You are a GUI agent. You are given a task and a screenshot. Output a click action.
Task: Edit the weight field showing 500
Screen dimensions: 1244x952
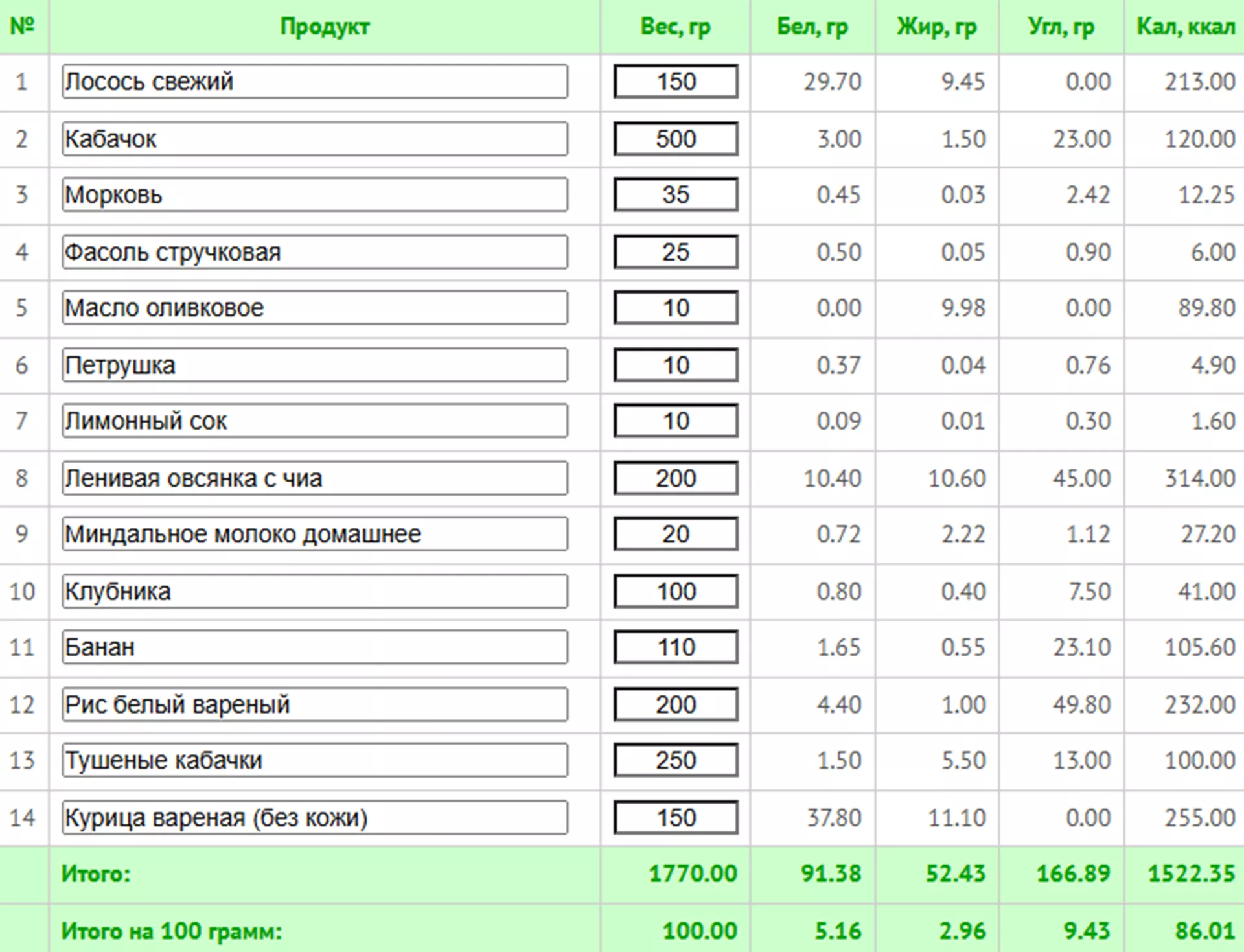(676, 139)
